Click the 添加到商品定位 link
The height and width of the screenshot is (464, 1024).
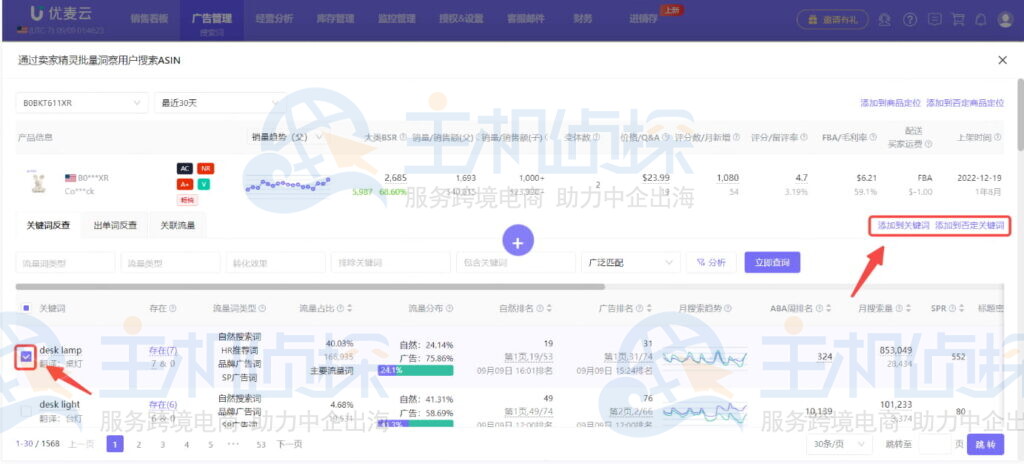tap(891, 103)
